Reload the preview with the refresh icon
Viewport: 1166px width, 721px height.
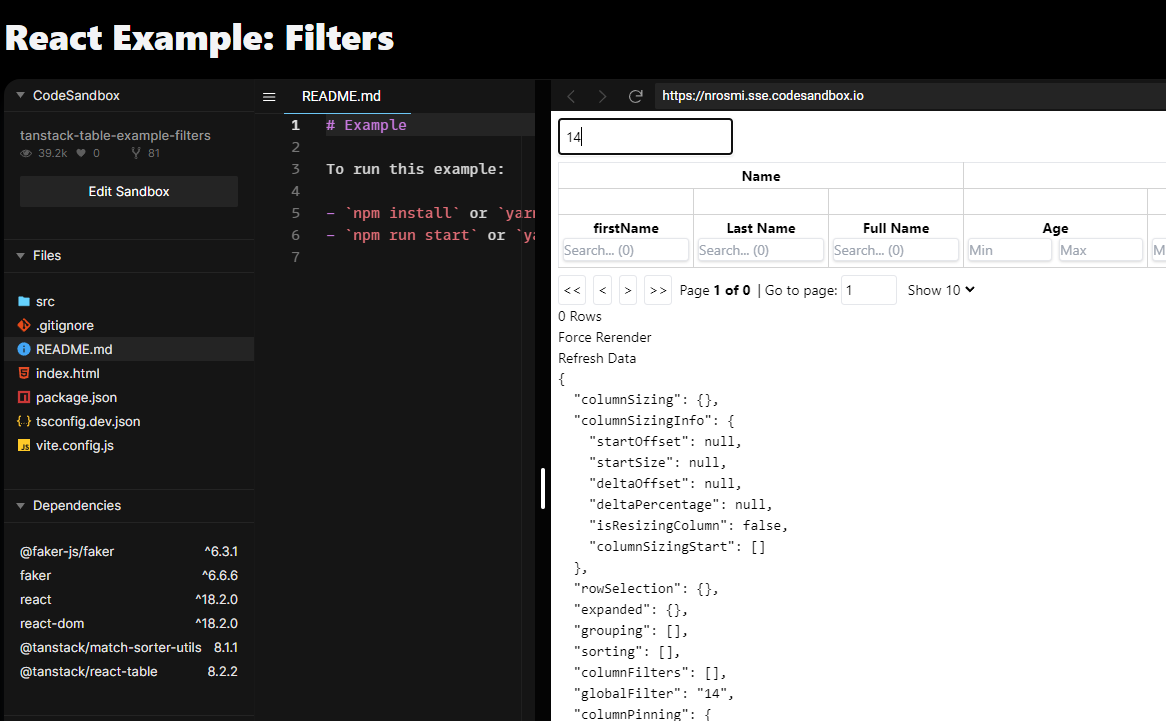pos(635,96)
